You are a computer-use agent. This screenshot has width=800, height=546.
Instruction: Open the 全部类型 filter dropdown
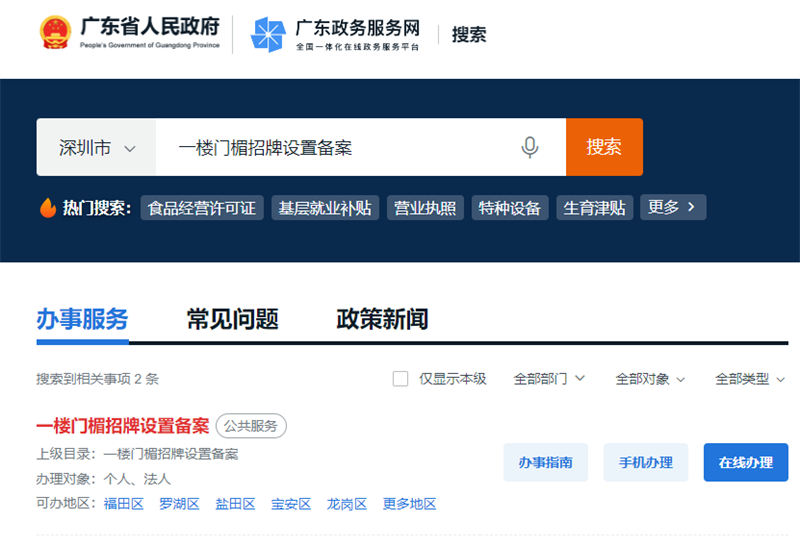(x=750, y=379)
